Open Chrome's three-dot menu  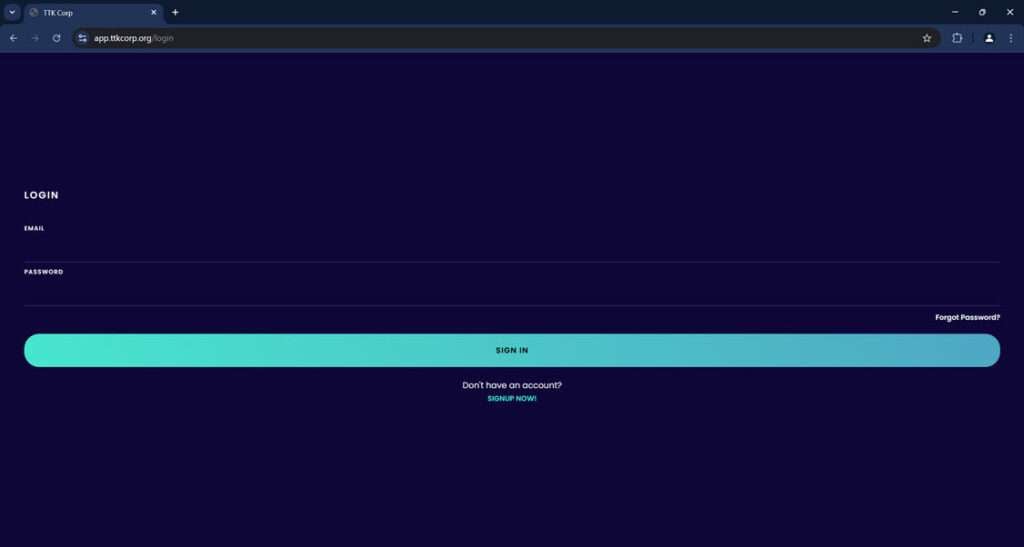1011,39
